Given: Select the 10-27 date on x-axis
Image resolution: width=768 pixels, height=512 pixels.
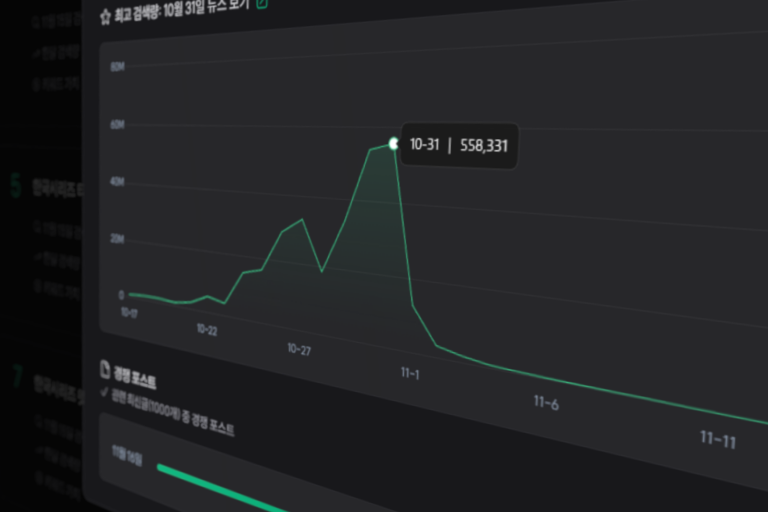Looking at the screenshot, I should click(299, 349).
